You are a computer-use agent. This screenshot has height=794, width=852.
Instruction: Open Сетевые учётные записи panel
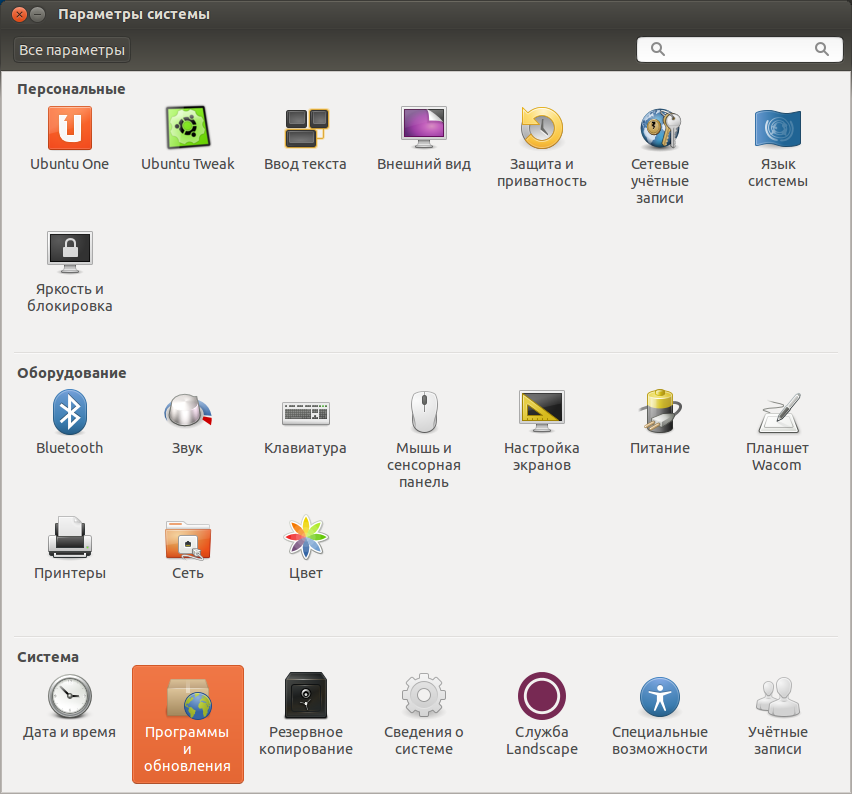coord(660,155)
